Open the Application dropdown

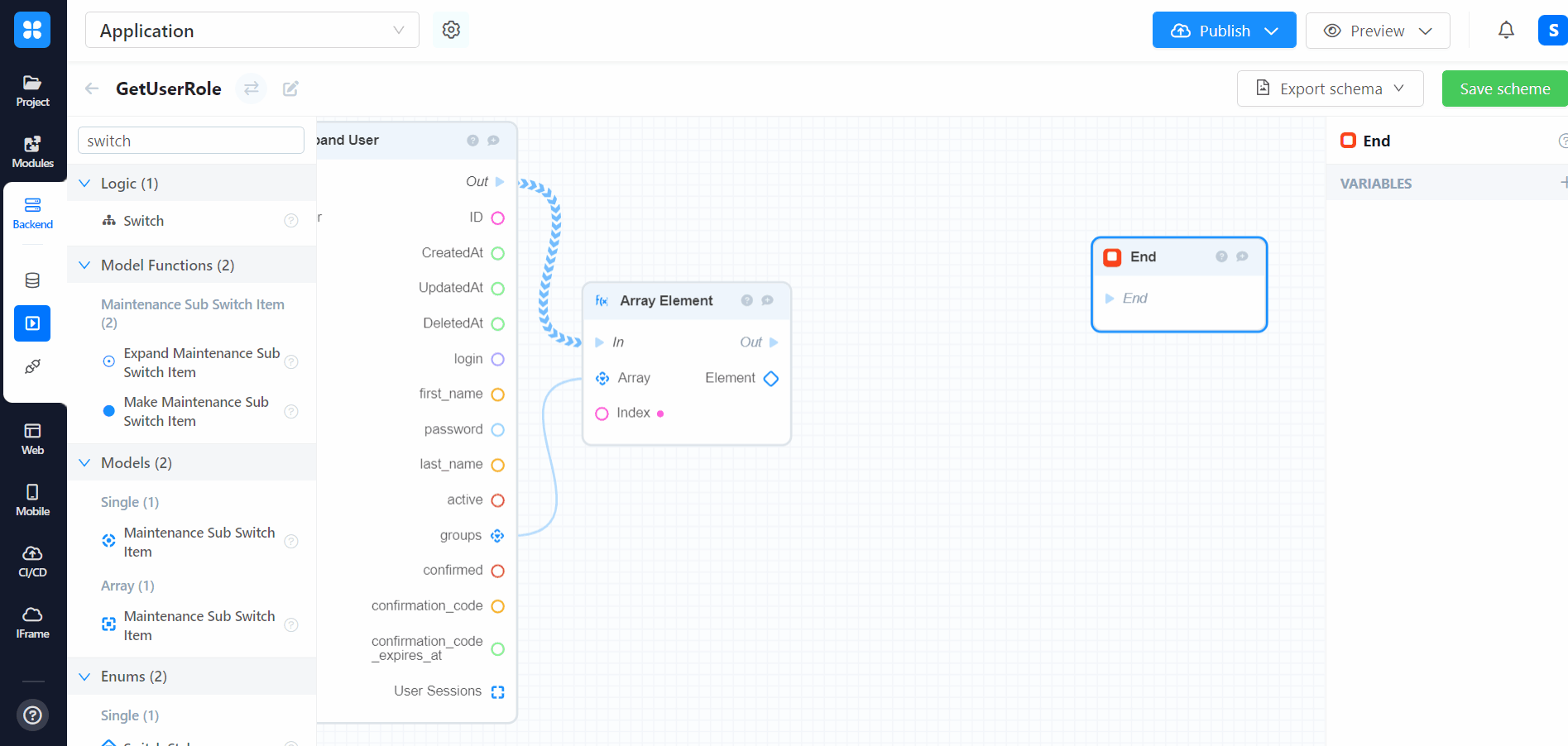click(252, 31)
